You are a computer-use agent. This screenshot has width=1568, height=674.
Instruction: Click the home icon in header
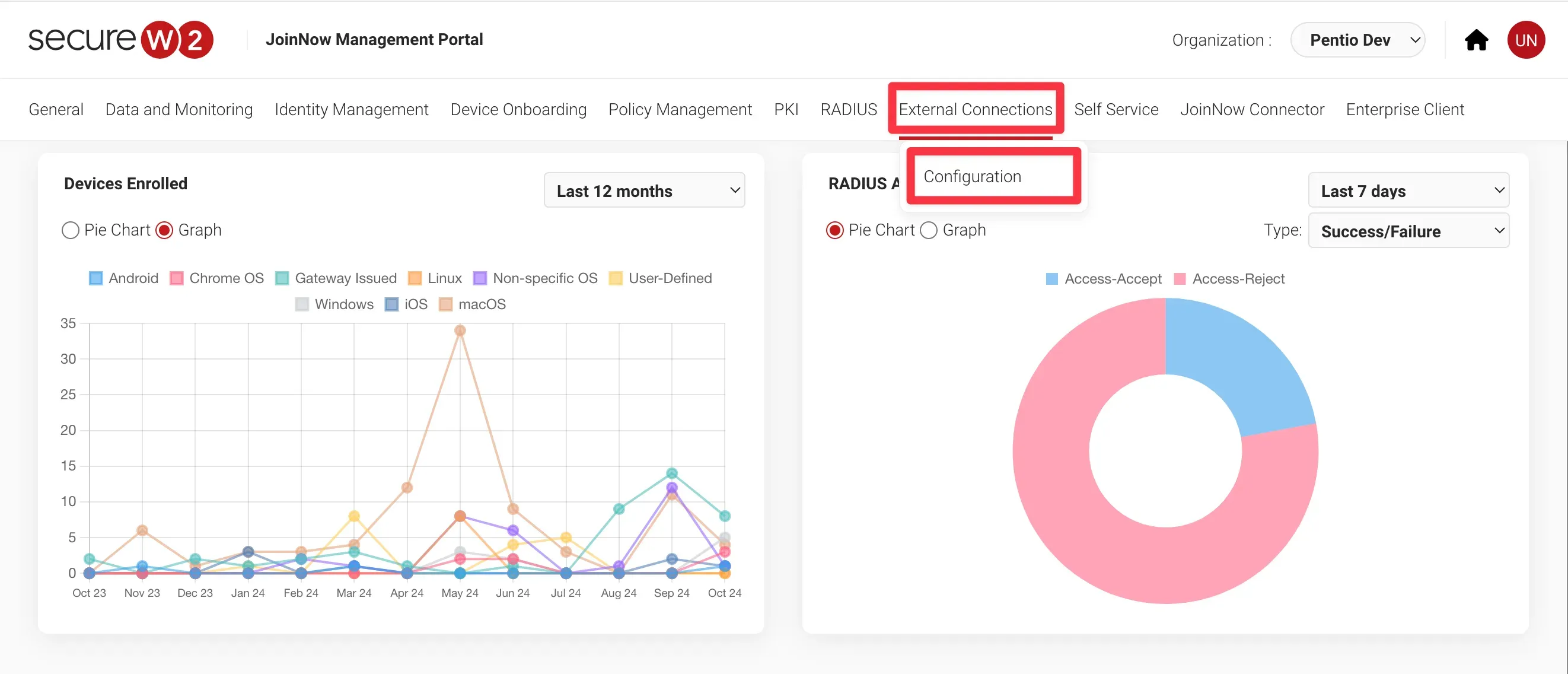[1475, 40]
